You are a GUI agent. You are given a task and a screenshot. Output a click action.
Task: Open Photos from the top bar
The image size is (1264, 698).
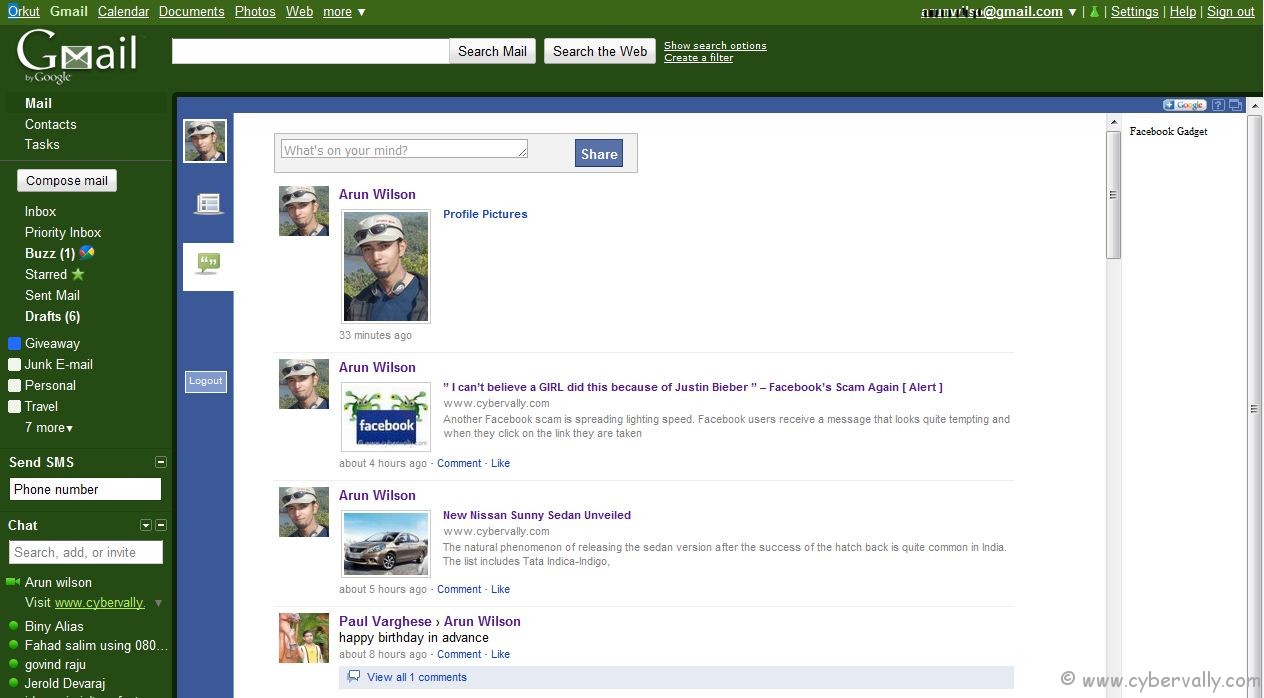[255, 12]
